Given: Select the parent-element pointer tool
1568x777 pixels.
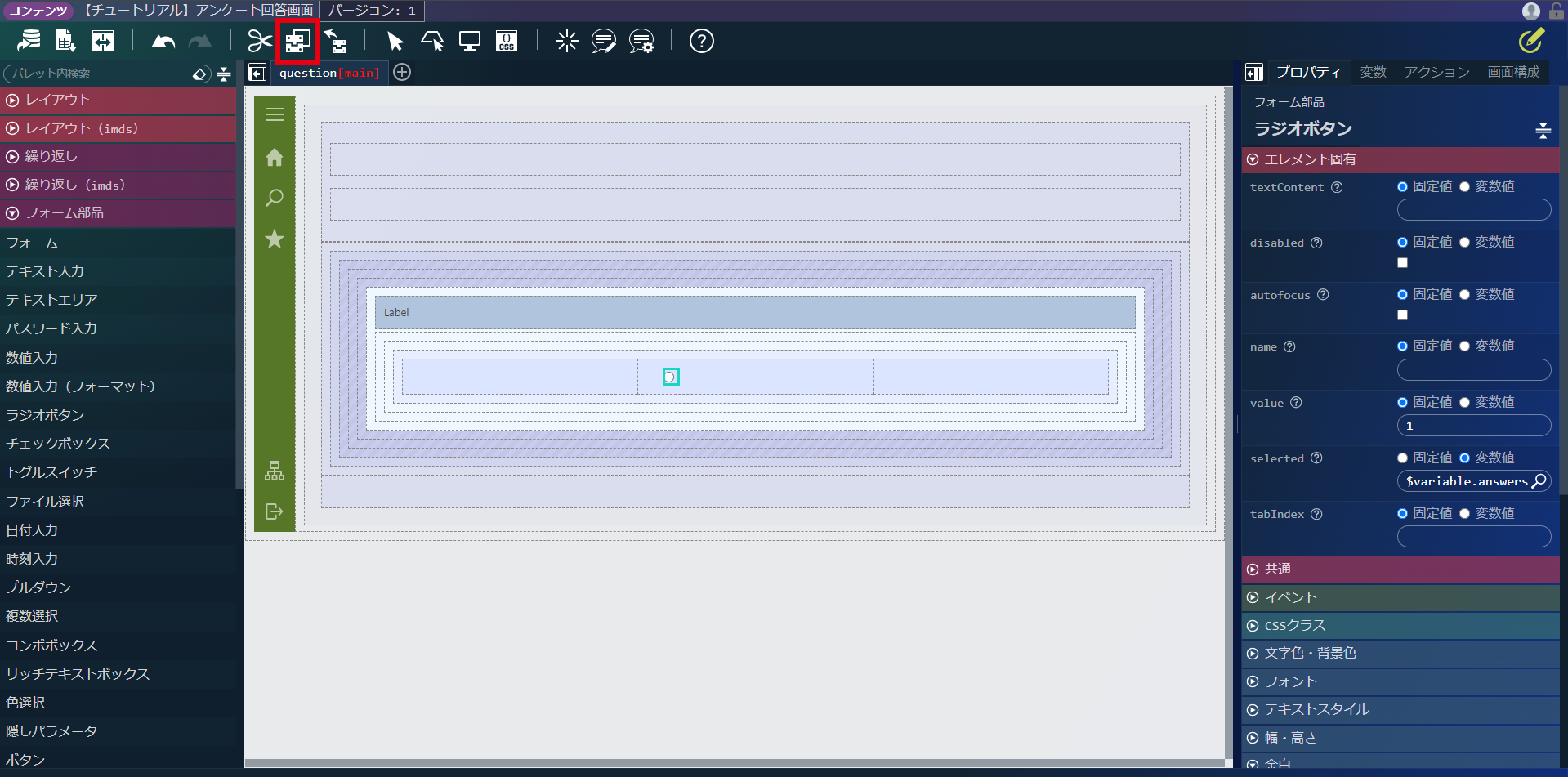Looking at the screenshot, I should [x=432, y=41].
